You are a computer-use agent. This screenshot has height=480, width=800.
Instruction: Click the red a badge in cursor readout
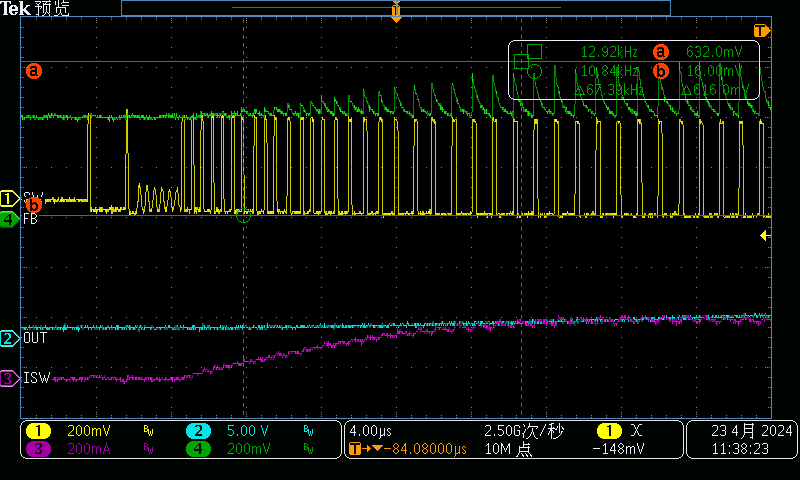[660, 52]
